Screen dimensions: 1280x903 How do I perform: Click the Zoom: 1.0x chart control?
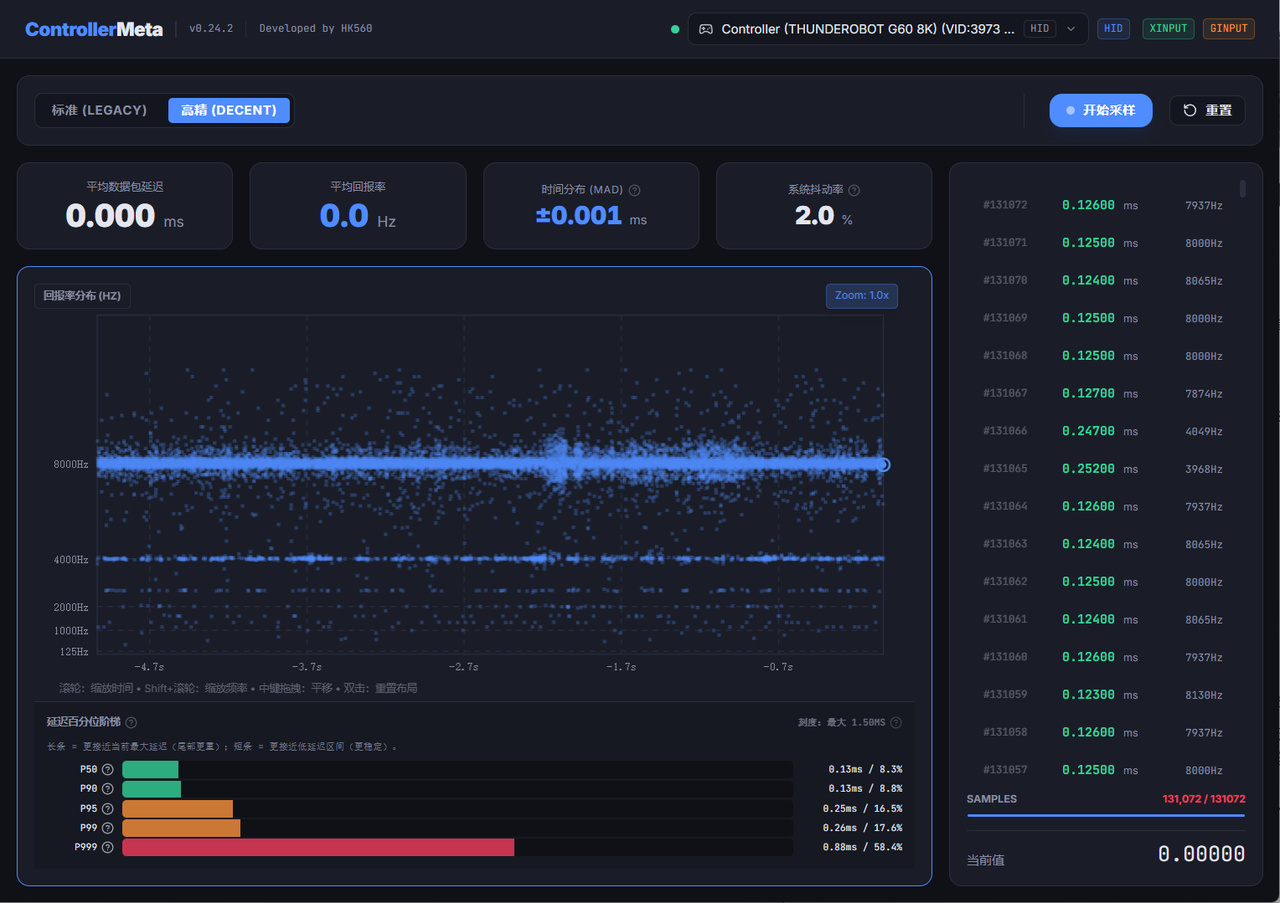point(861,296)
